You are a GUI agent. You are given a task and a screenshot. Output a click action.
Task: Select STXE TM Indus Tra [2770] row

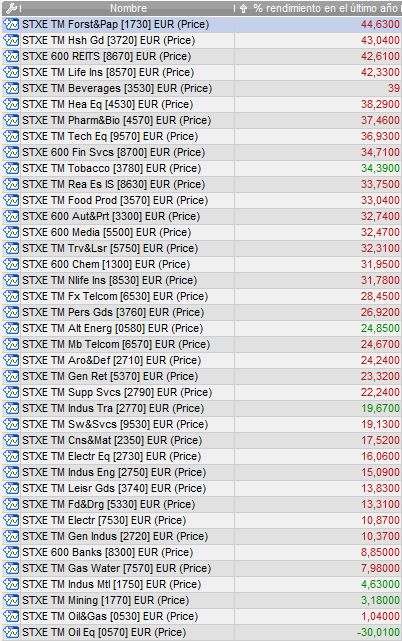click(201, 408)
